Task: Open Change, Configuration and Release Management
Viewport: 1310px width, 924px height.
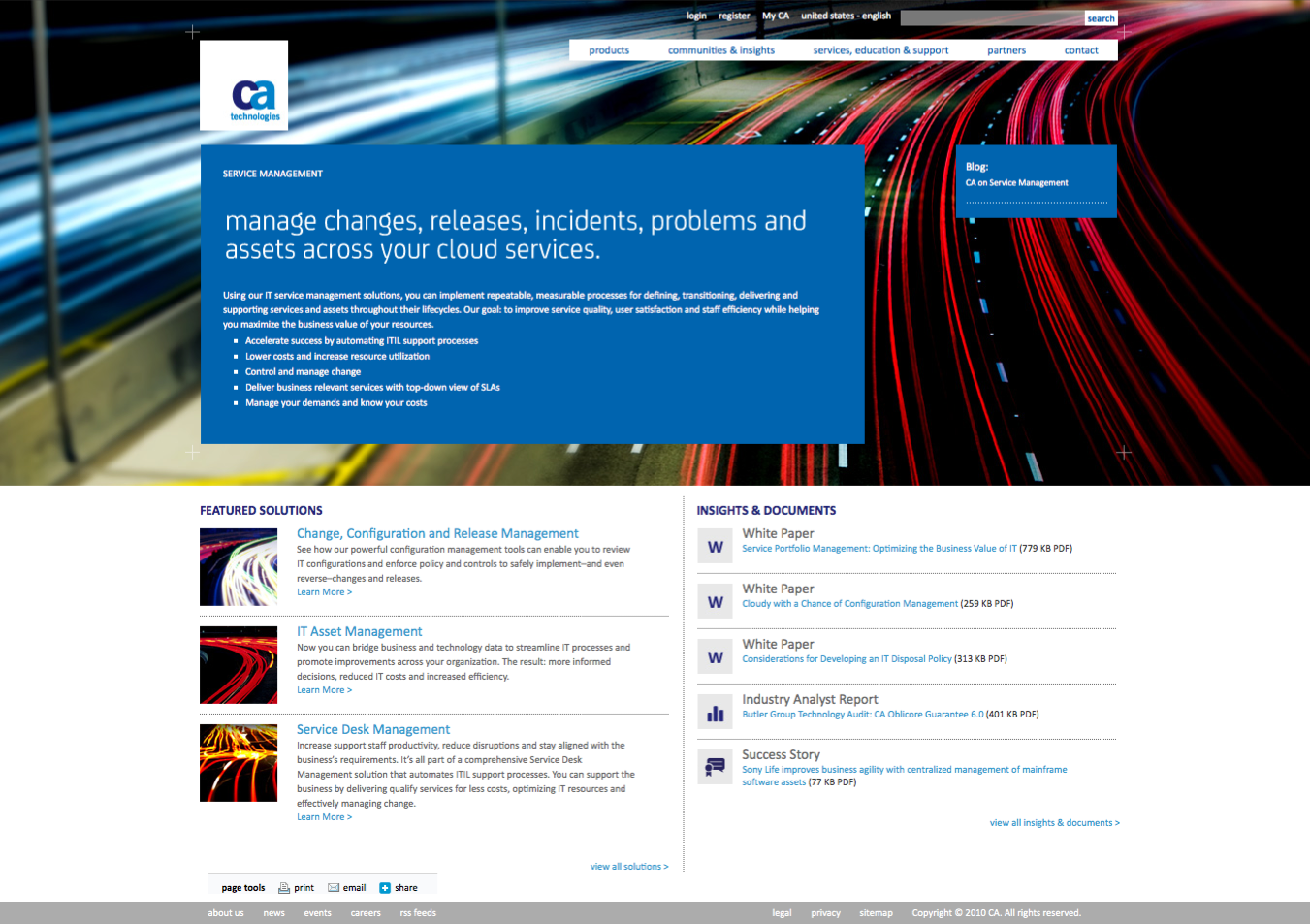Action: click(437, 533)
